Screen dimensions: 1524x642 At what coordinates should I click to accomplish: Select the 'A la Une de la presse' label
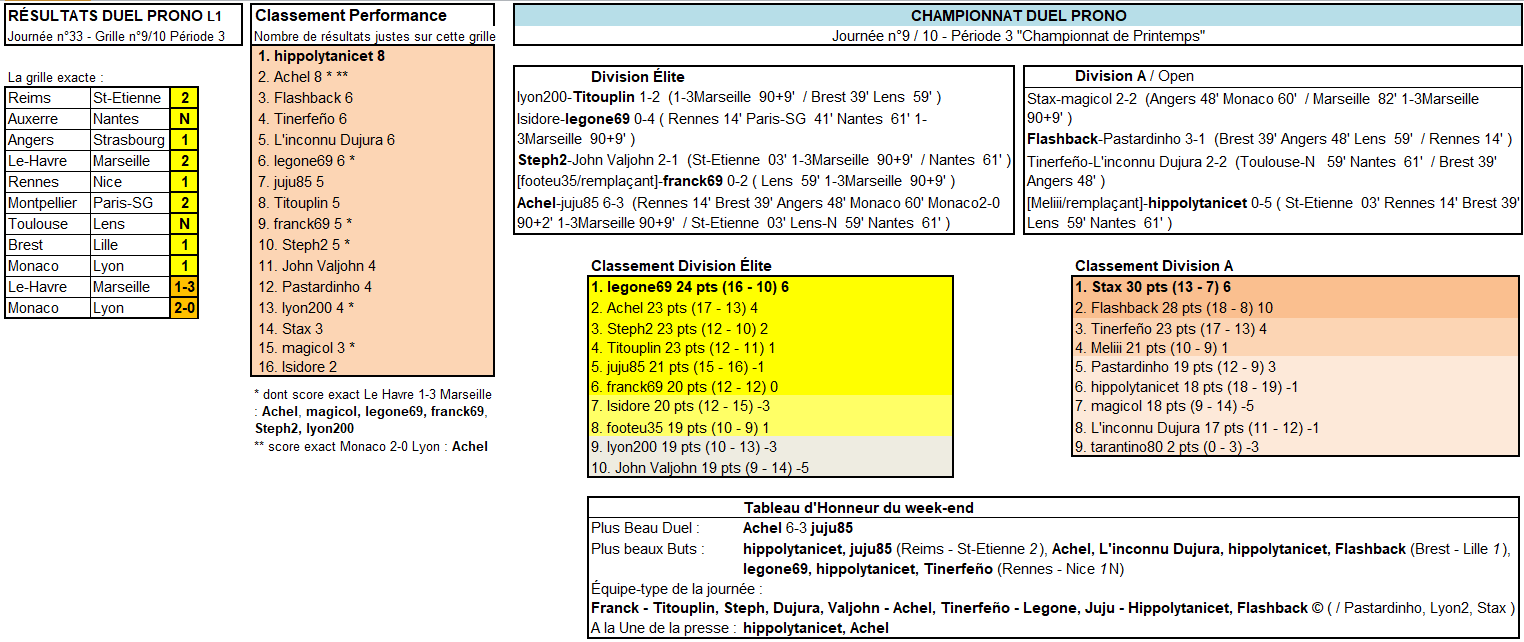(662, 628)
